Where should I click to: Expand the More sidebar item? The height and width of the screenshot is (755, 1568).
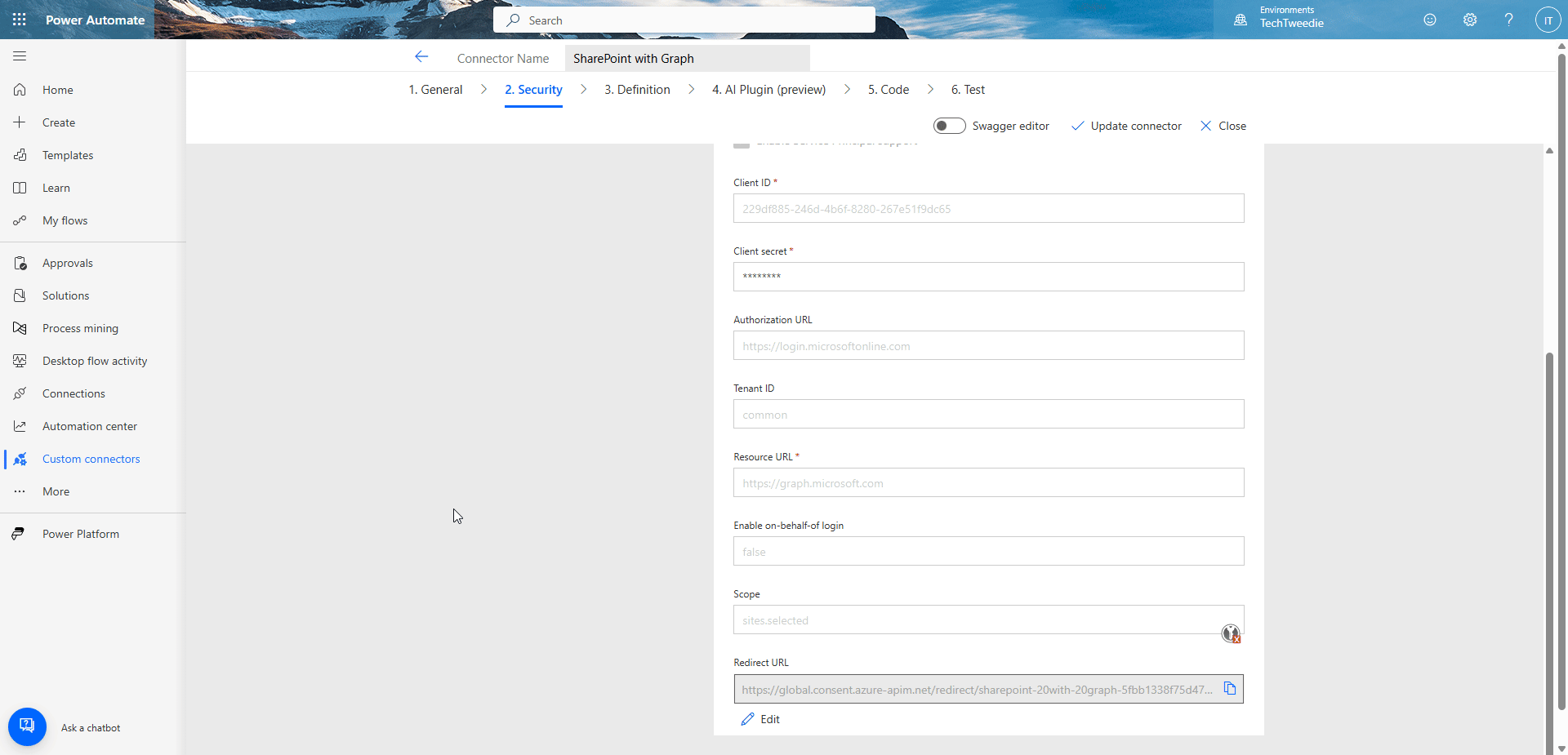coord(55,491)
